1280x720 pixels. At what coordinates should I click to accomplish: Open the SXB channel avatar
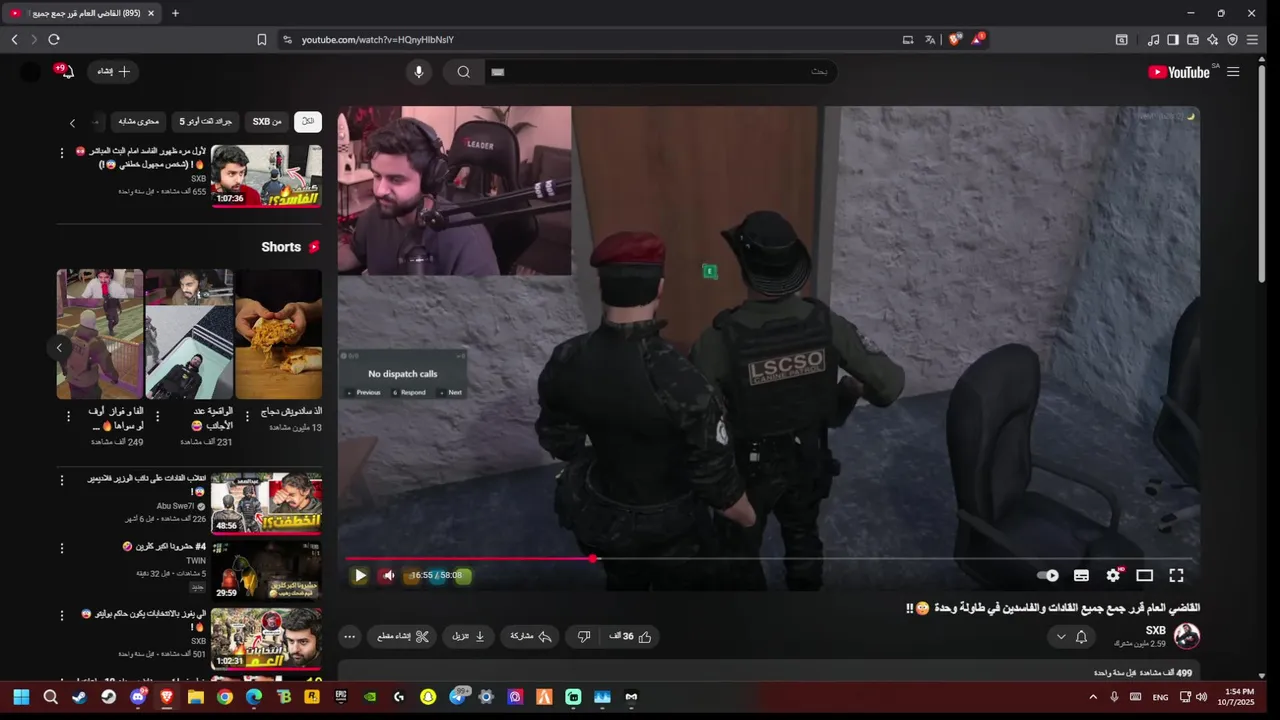coord(1187,636)
